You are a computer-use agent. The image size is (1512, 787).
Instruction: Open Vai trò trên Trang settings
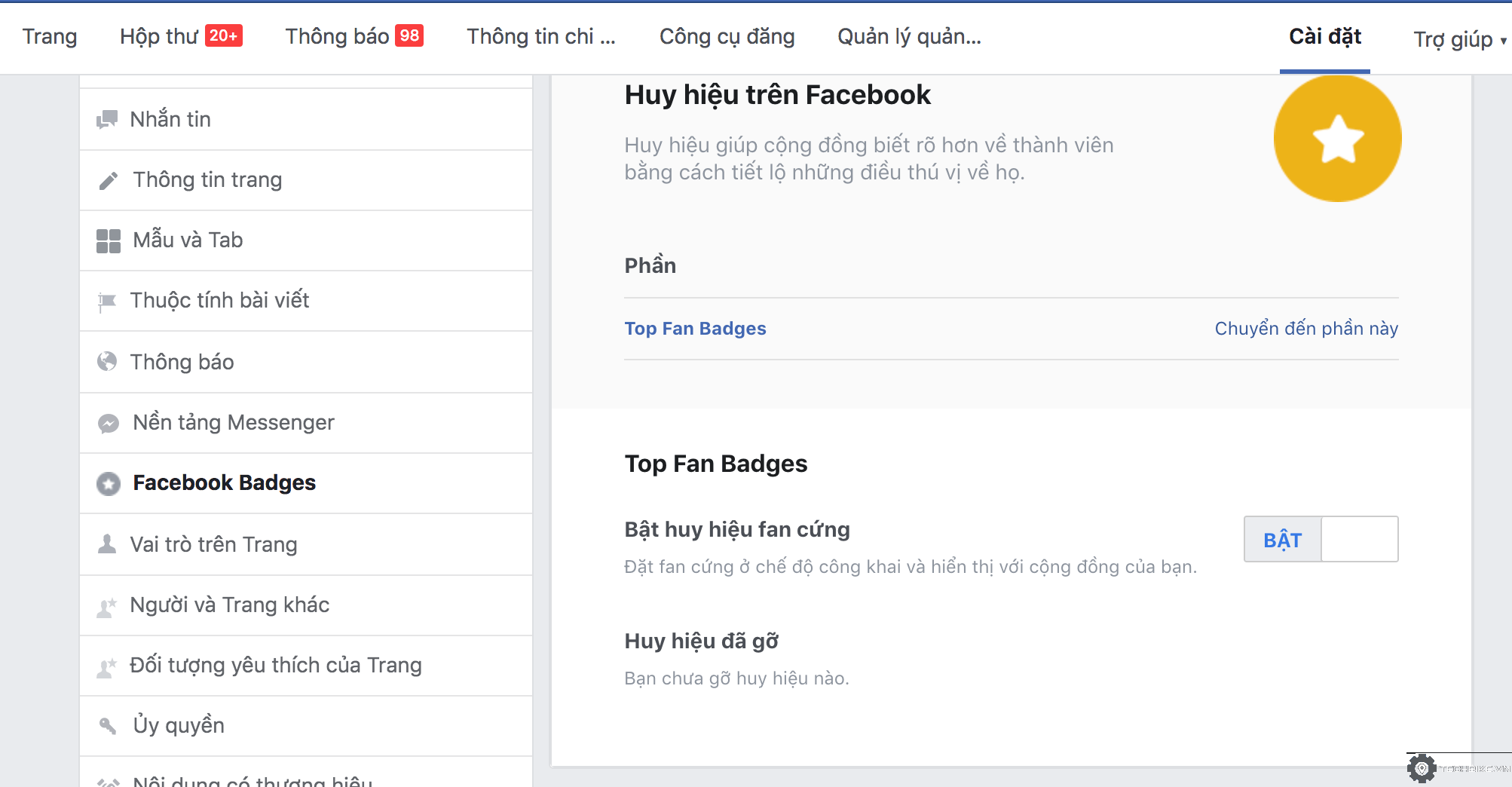coord(306,544)
